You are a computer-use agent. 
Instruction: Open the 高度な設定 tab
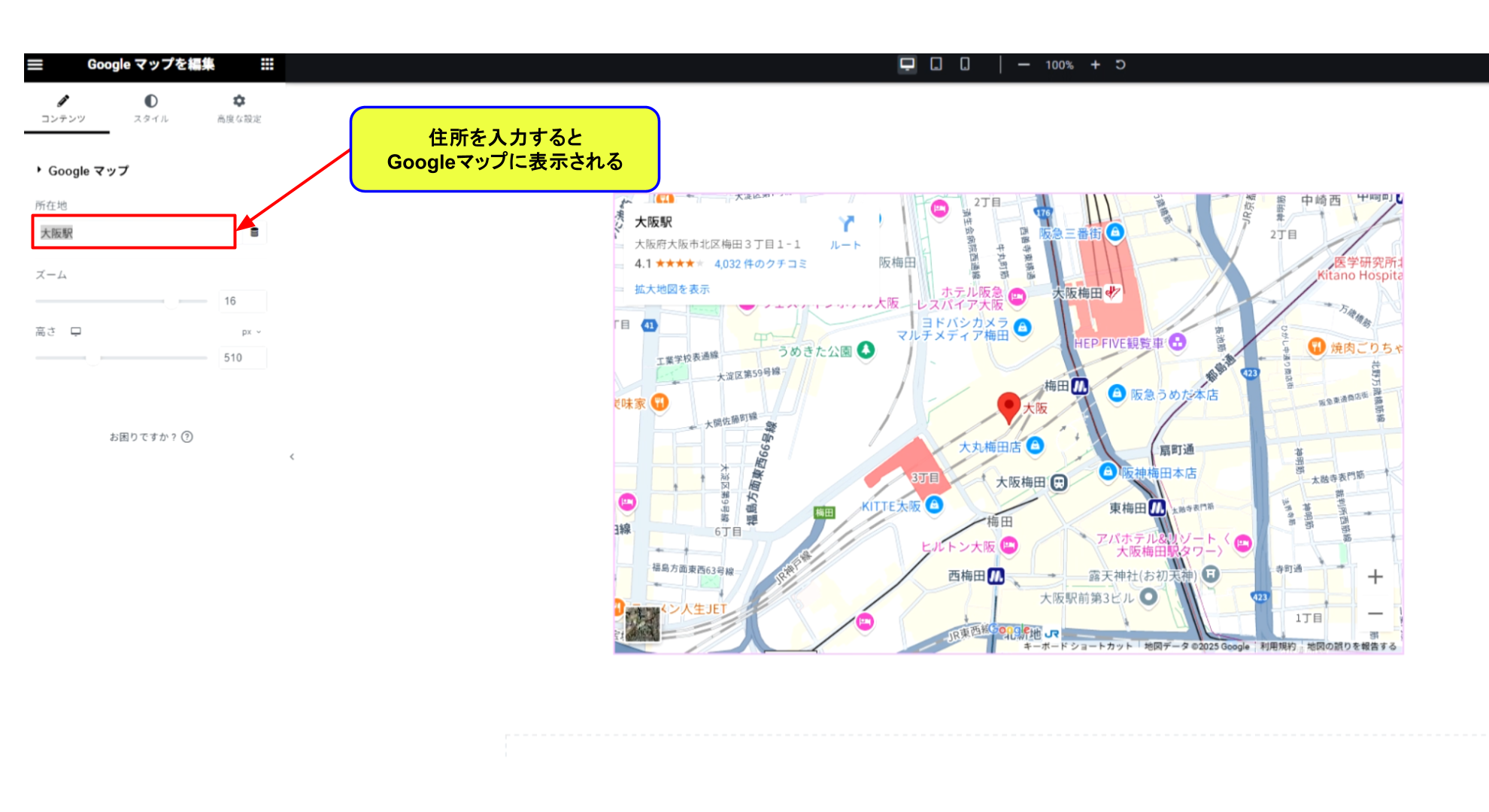239,109
